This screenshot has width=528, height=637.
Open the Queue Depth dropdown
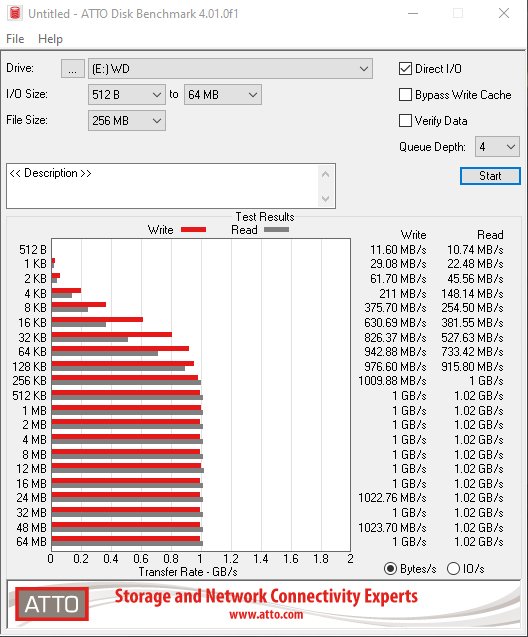pos(497,147)
